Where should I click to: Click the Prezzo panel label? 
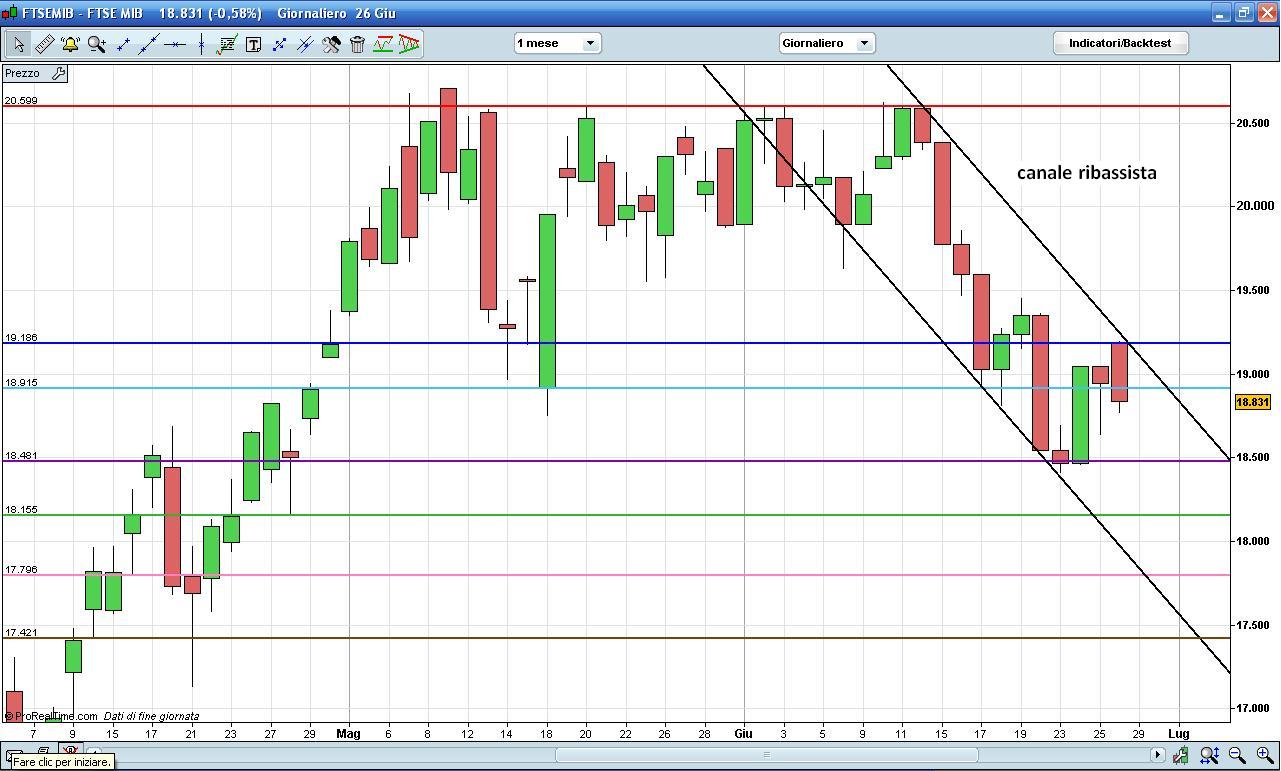tap(22, 73)
